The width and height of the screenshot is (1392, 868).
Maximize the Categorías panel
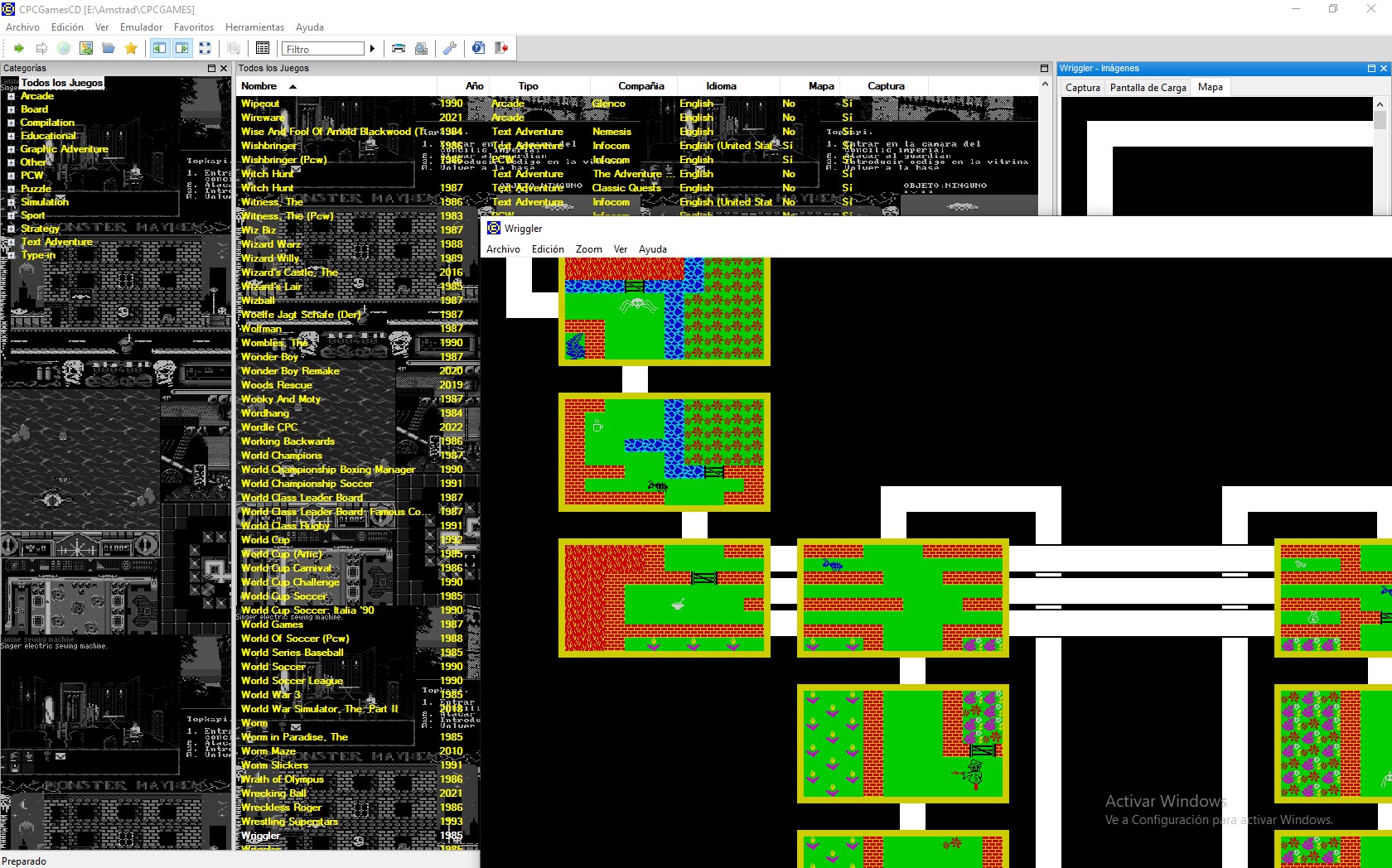pyautogui.click(x=211, y=69)
